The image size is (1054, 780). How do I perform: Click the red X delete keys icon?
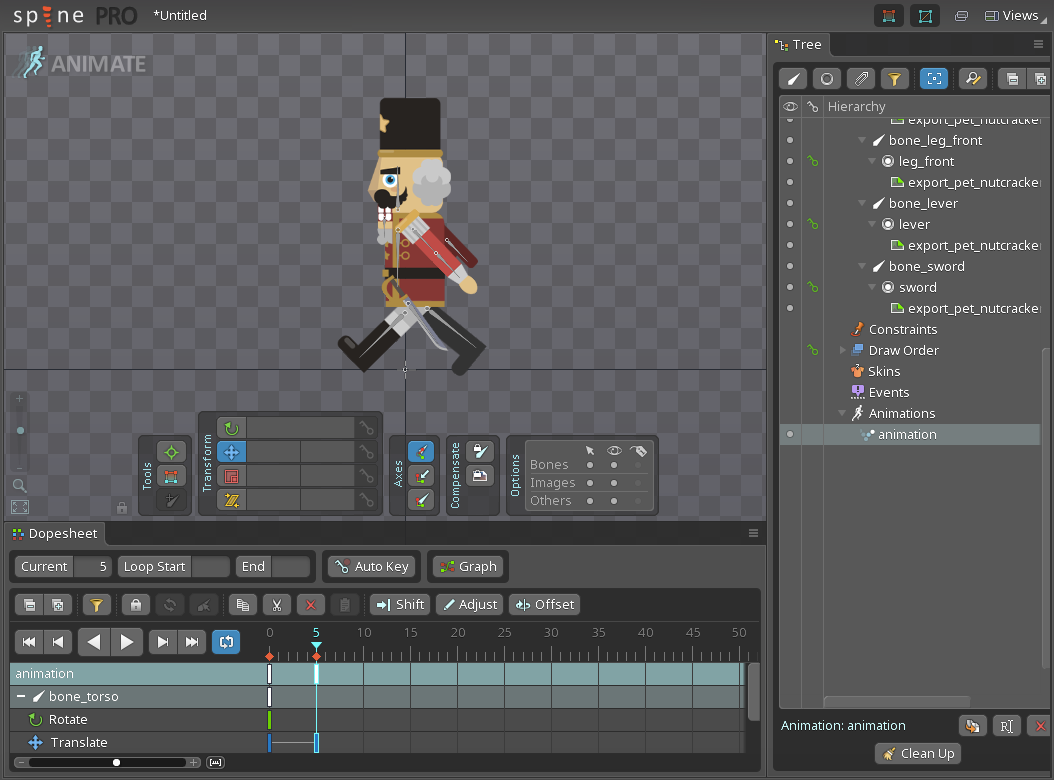(310, 604)
